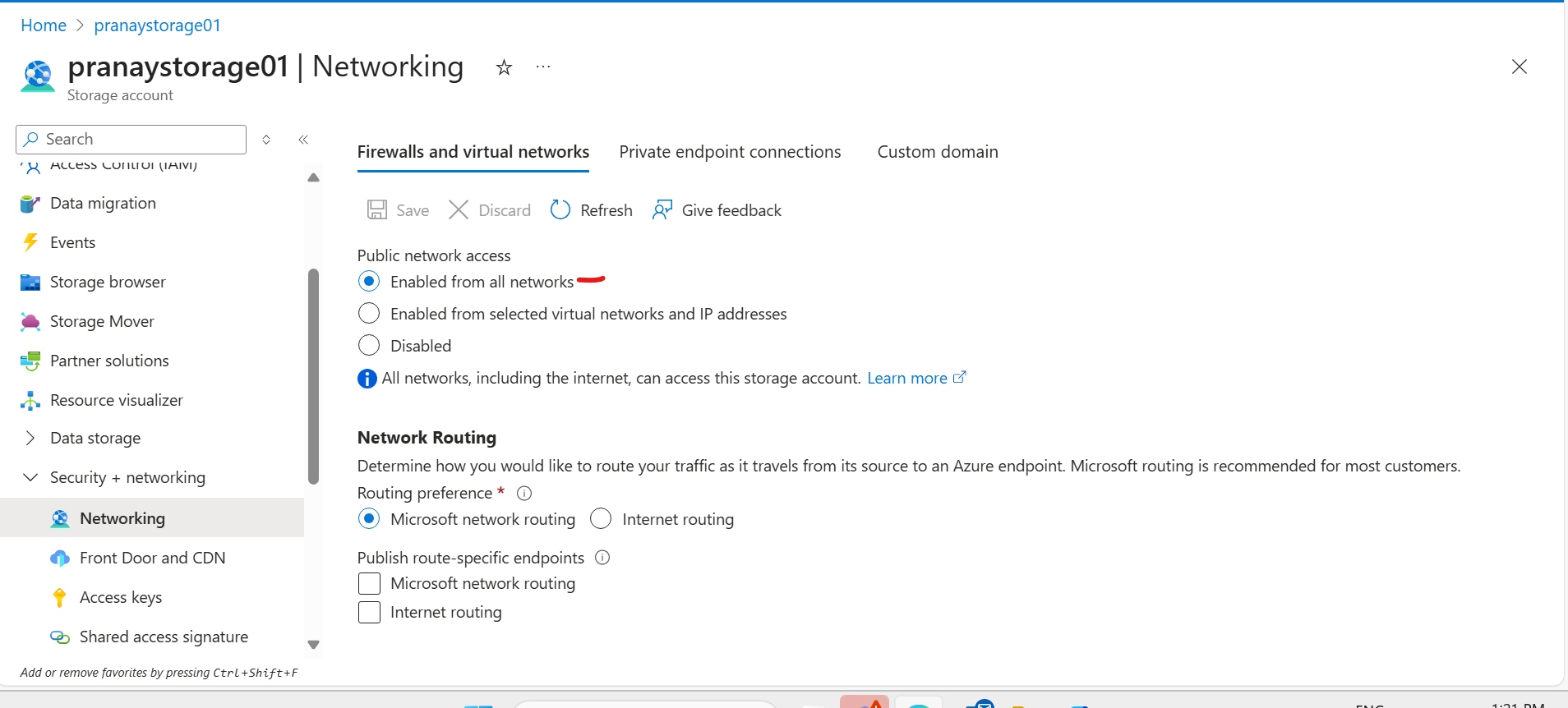Check Internet routing publish endpoint
Viewport: 1568px width, 708px height.
(x=370, y=613)
